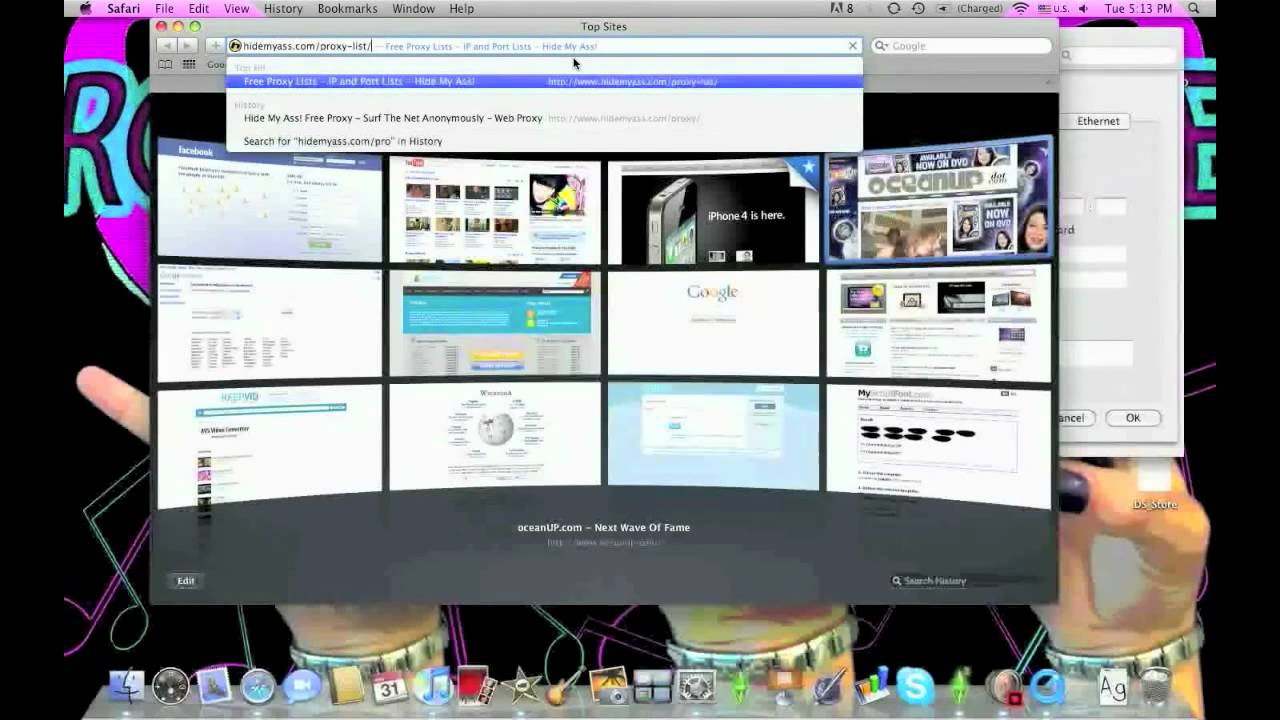The height and width of the screenshot is (720, 1280).
Task: Click OK in the network window behind Safari
Action: tap(1132, 418)
